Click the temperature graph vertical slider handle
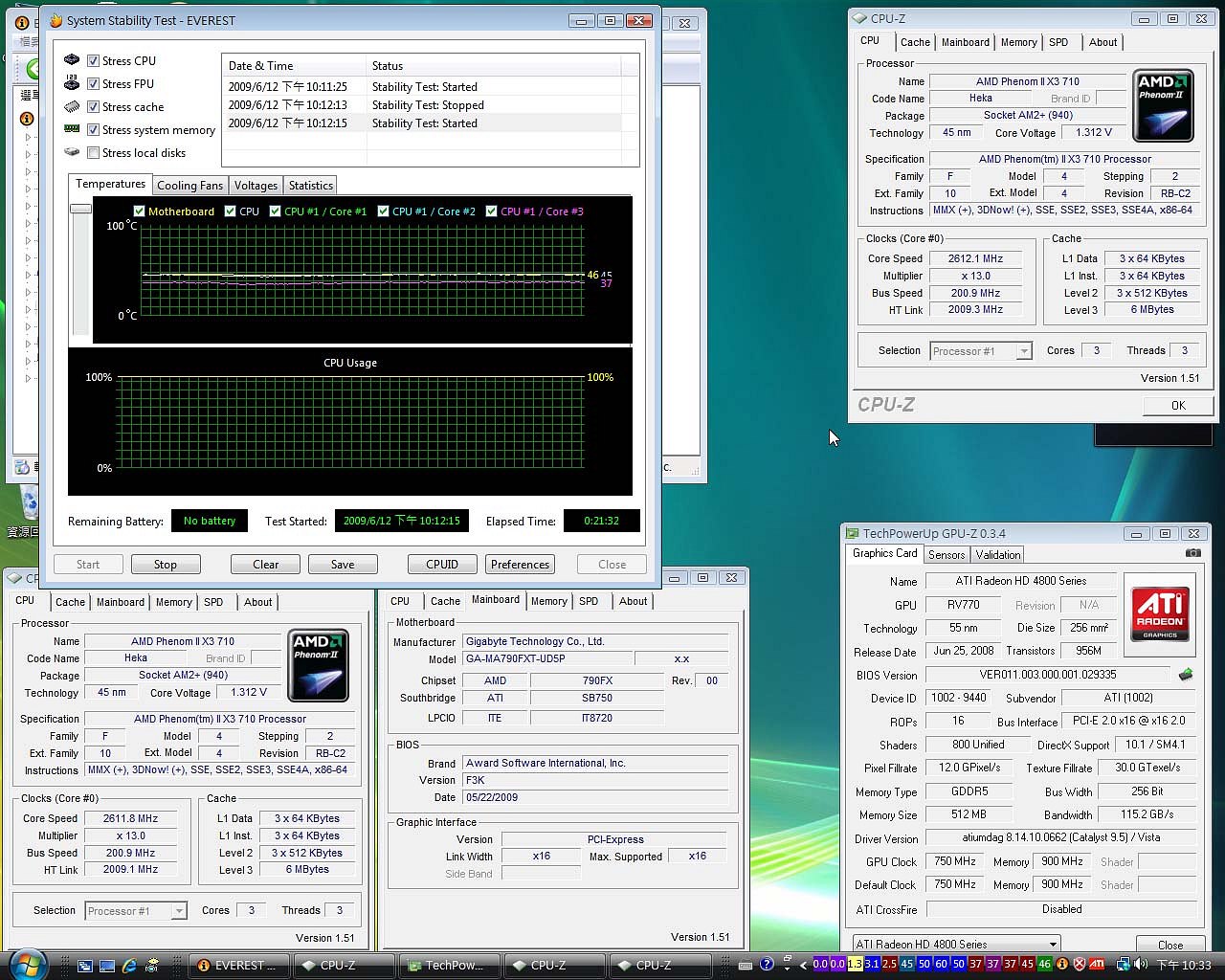This screenshot has width=1225, height=980. (x=80, y=208)
